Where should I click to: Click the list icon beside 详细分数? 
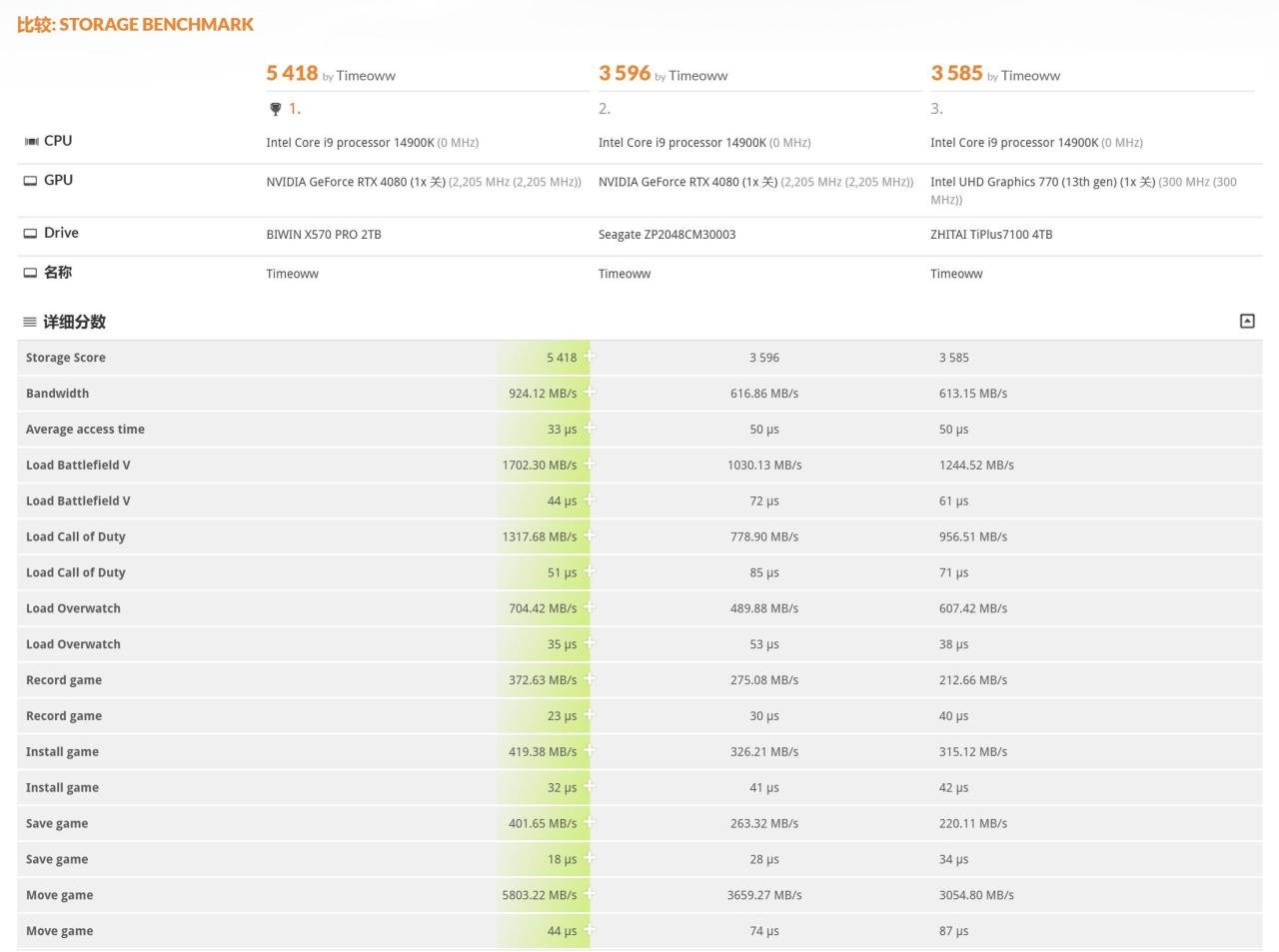click(x=30, y=322)
